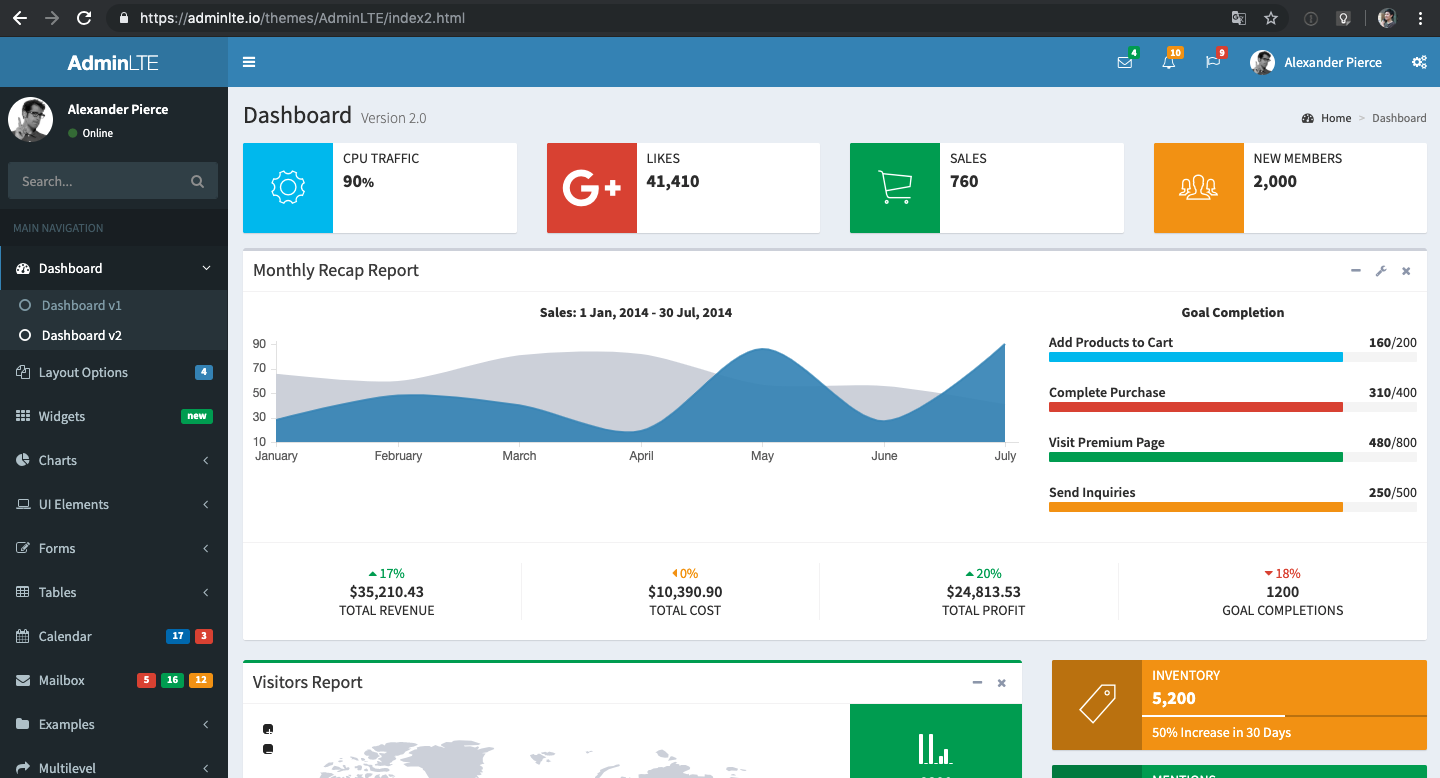Image resolution: width=1440 pixels, height=778 pixels.
Task: Open the notifications bell icon
Action: click(1168, 62)
